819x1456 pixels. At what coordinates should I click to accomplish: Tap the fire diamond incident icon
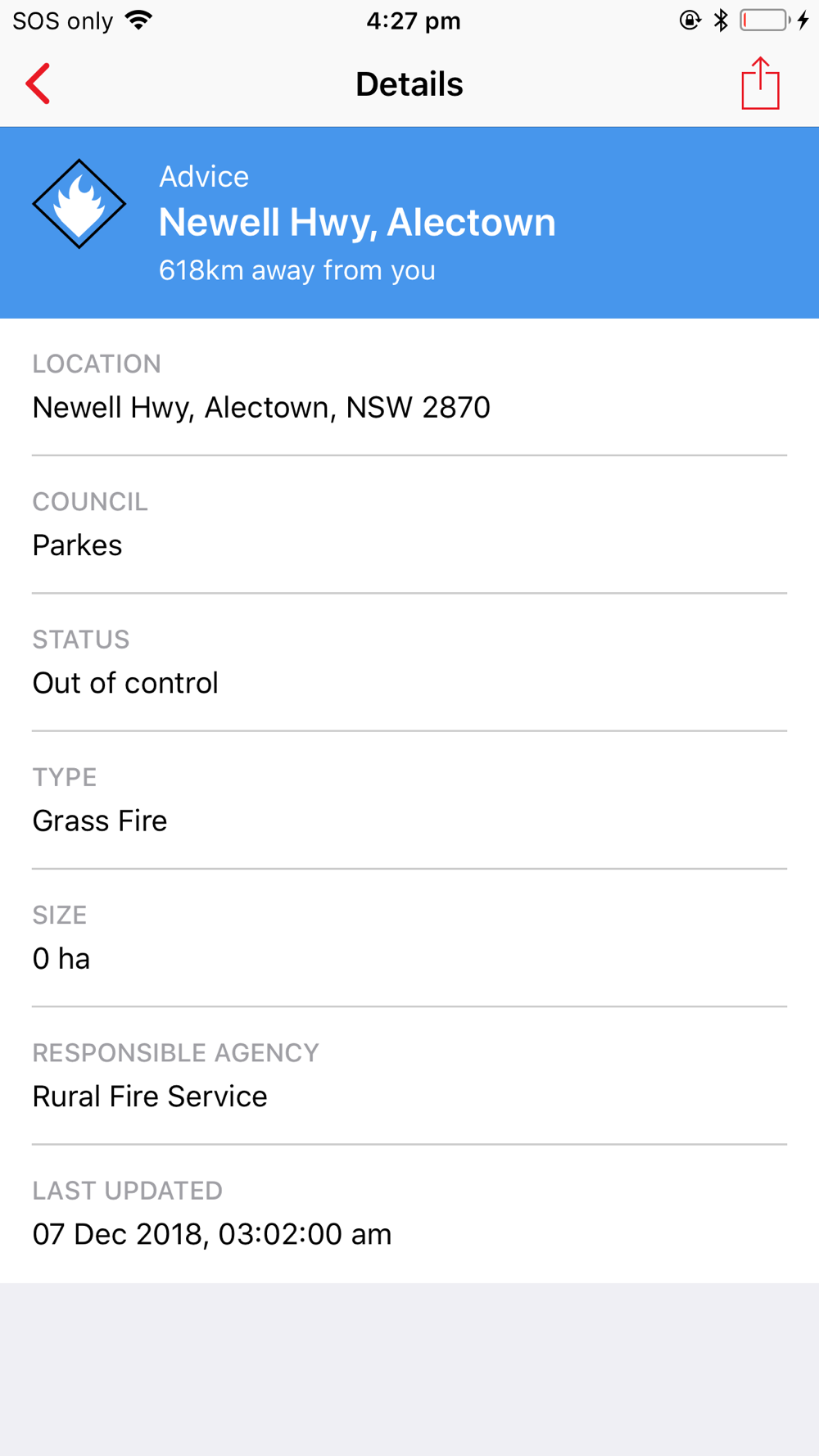79,204
